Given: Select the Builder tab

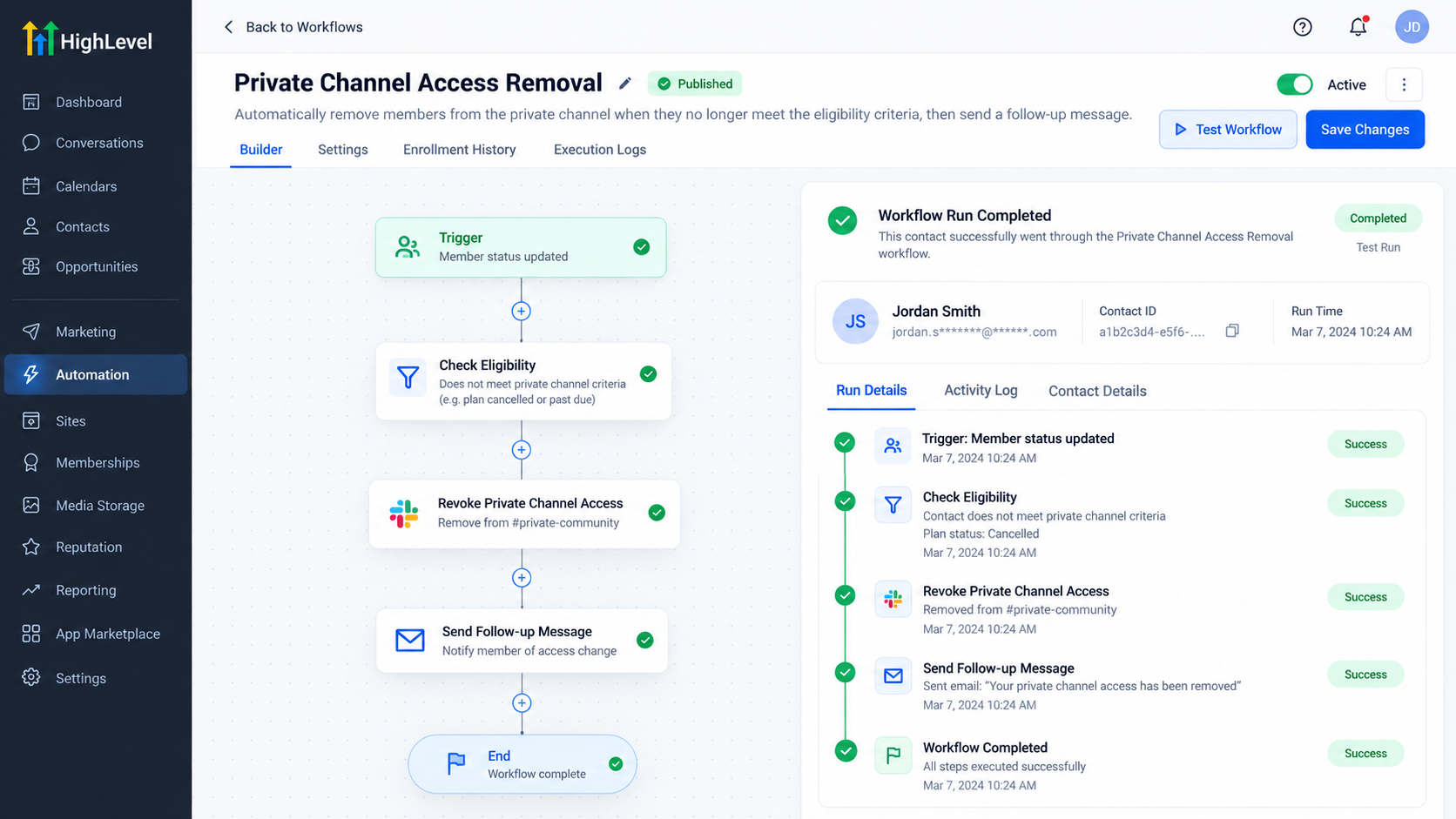Looking at the screenshot, I should [x=260, y=150].
